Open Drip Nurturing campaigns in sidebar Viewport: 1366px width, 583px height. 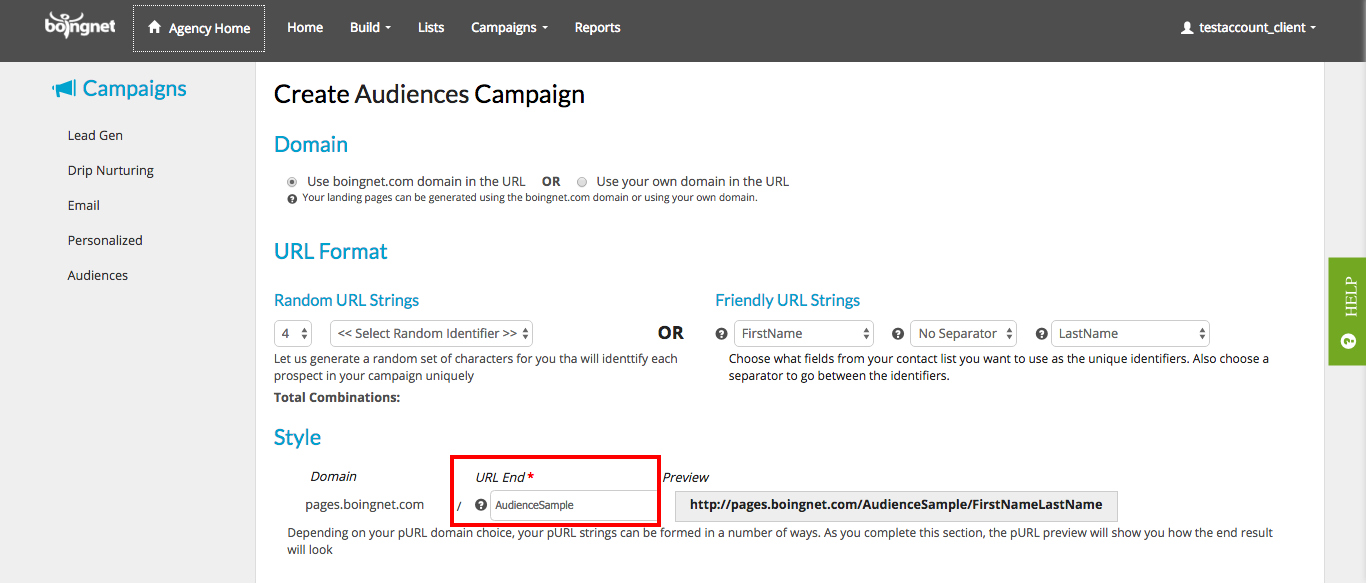tap(111, 170)
